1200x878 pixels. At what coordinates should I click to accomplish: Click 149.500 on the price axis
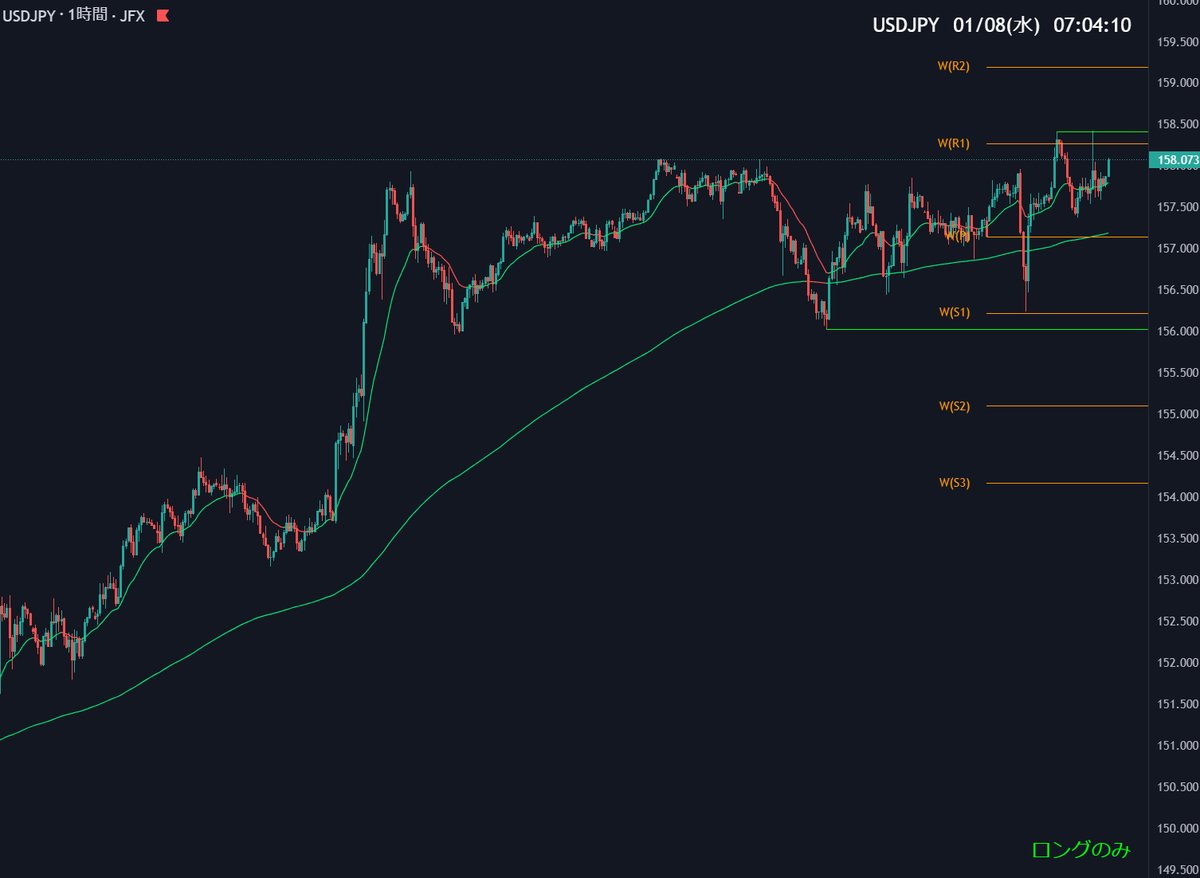[1177, 871]
